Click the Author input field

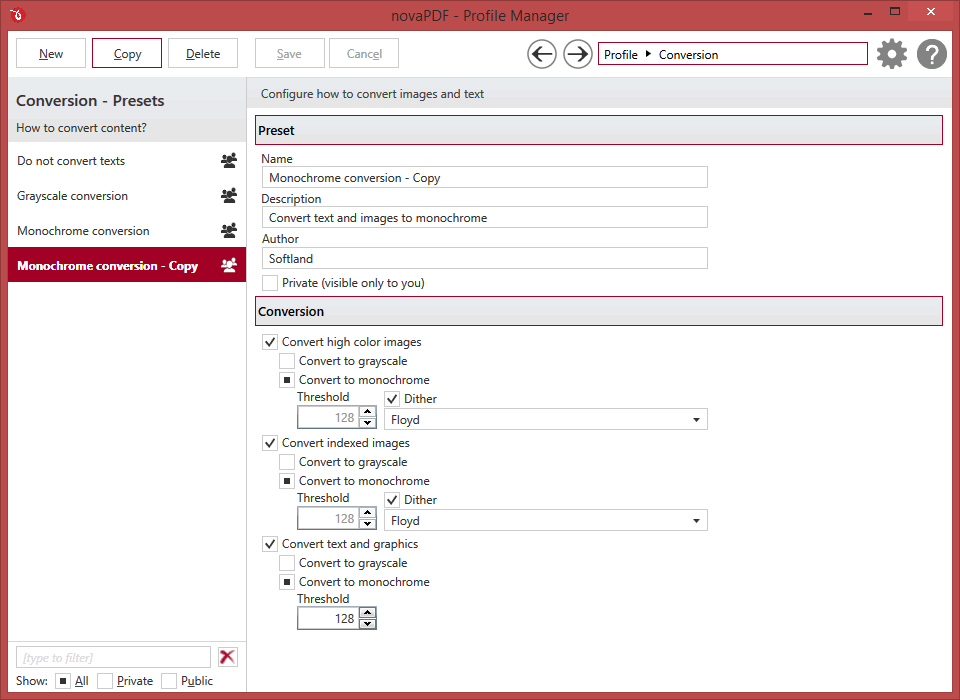pyautogui.click(x=484, y=258)
